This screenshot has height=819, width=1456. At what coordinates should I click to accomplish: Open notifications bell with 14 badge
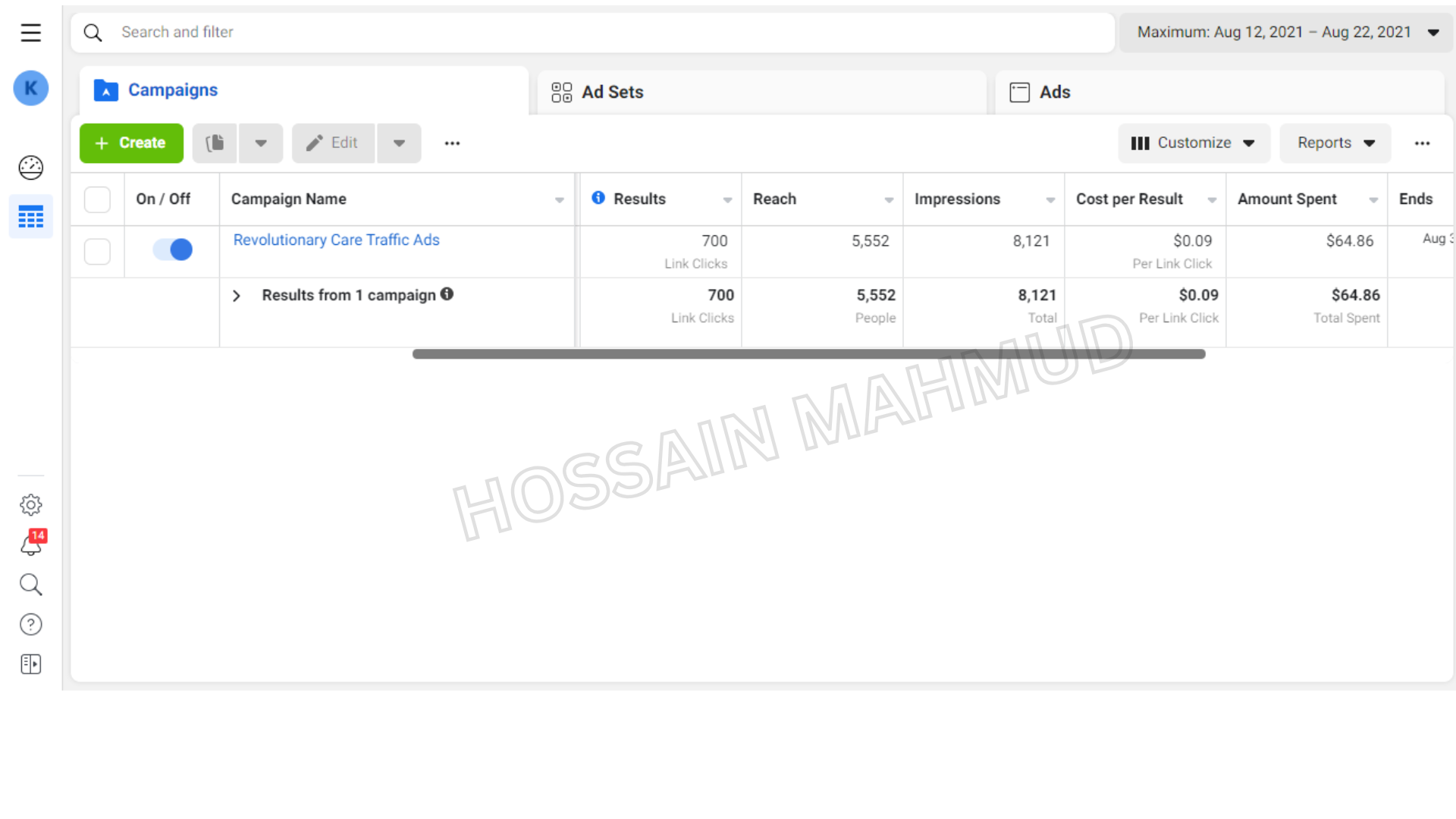[33, 543]
